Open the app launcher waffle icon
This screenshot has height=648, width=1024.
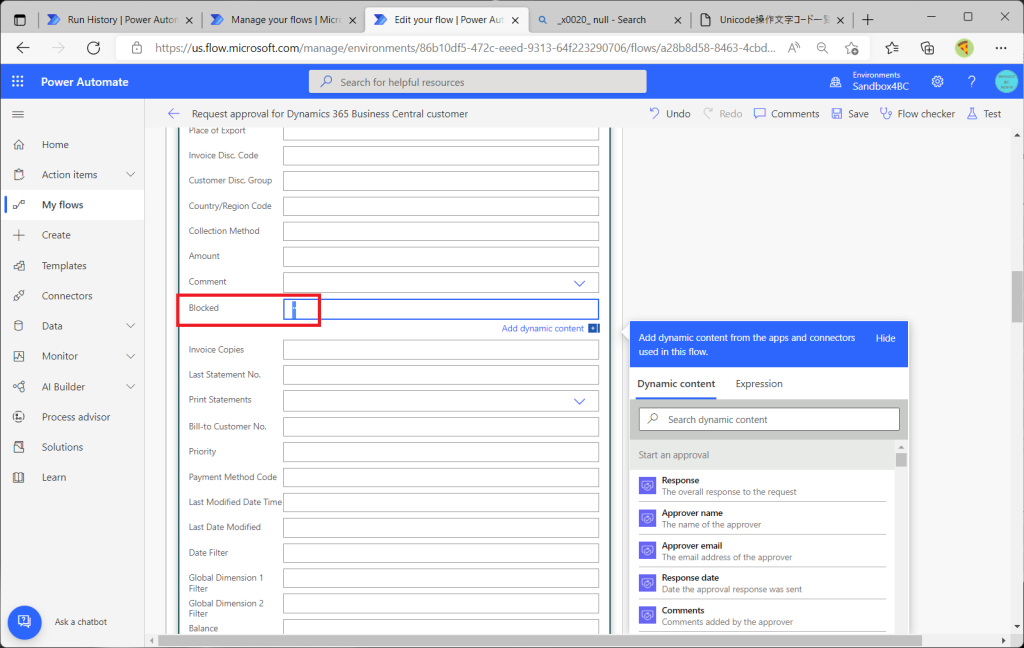[x=18, y=82]
